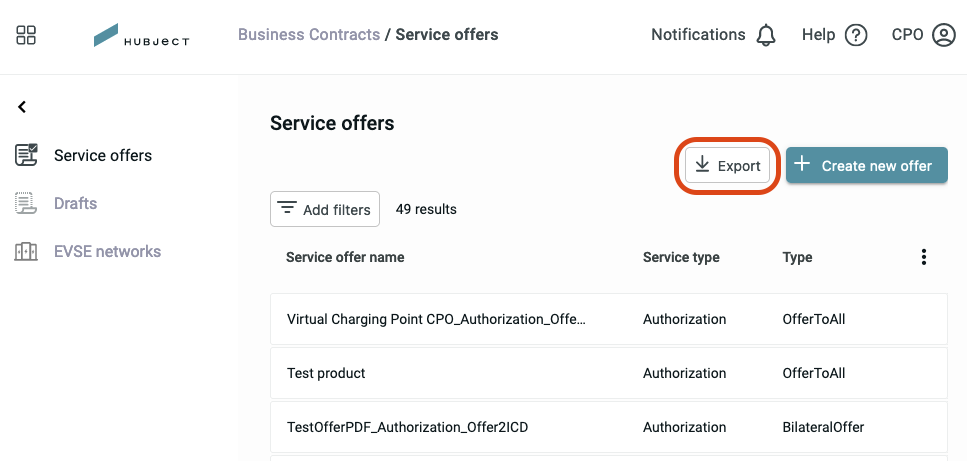Select Drafts in the sidebar
Image resolution: width=967 pixels, height=461 pixels.
(75, 203)
